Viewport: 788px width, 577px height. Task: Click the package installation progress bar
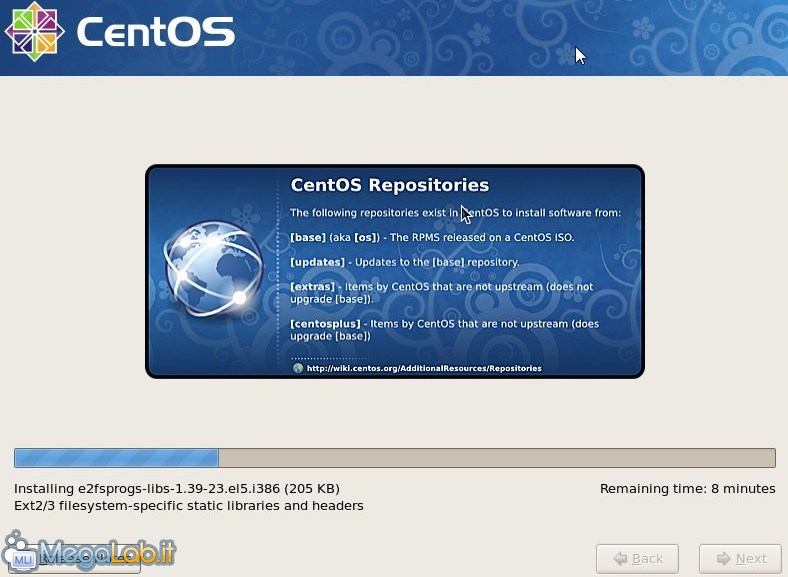395,458
